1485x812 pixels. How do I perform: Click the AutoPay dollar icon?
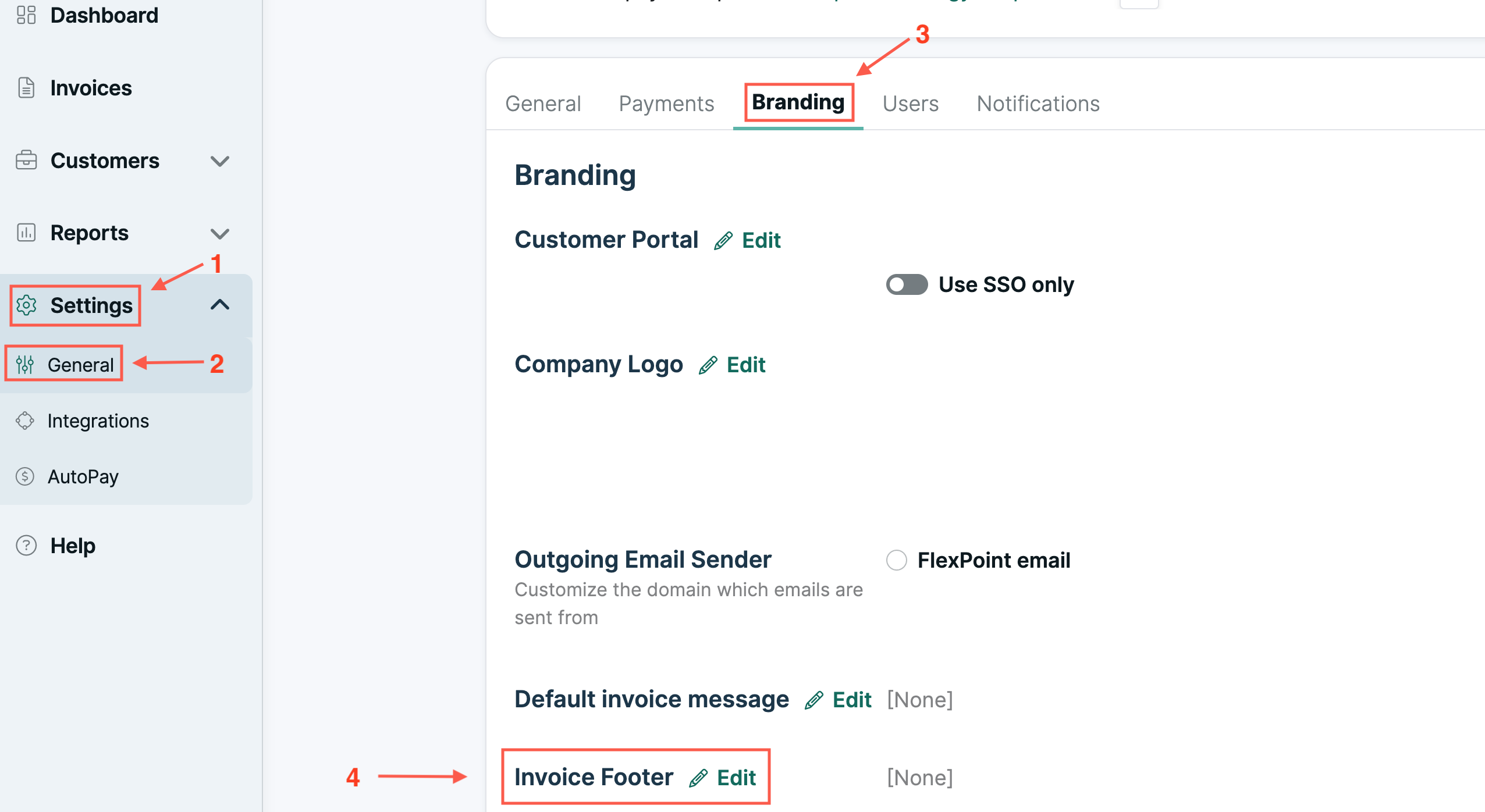coord(26,476)
